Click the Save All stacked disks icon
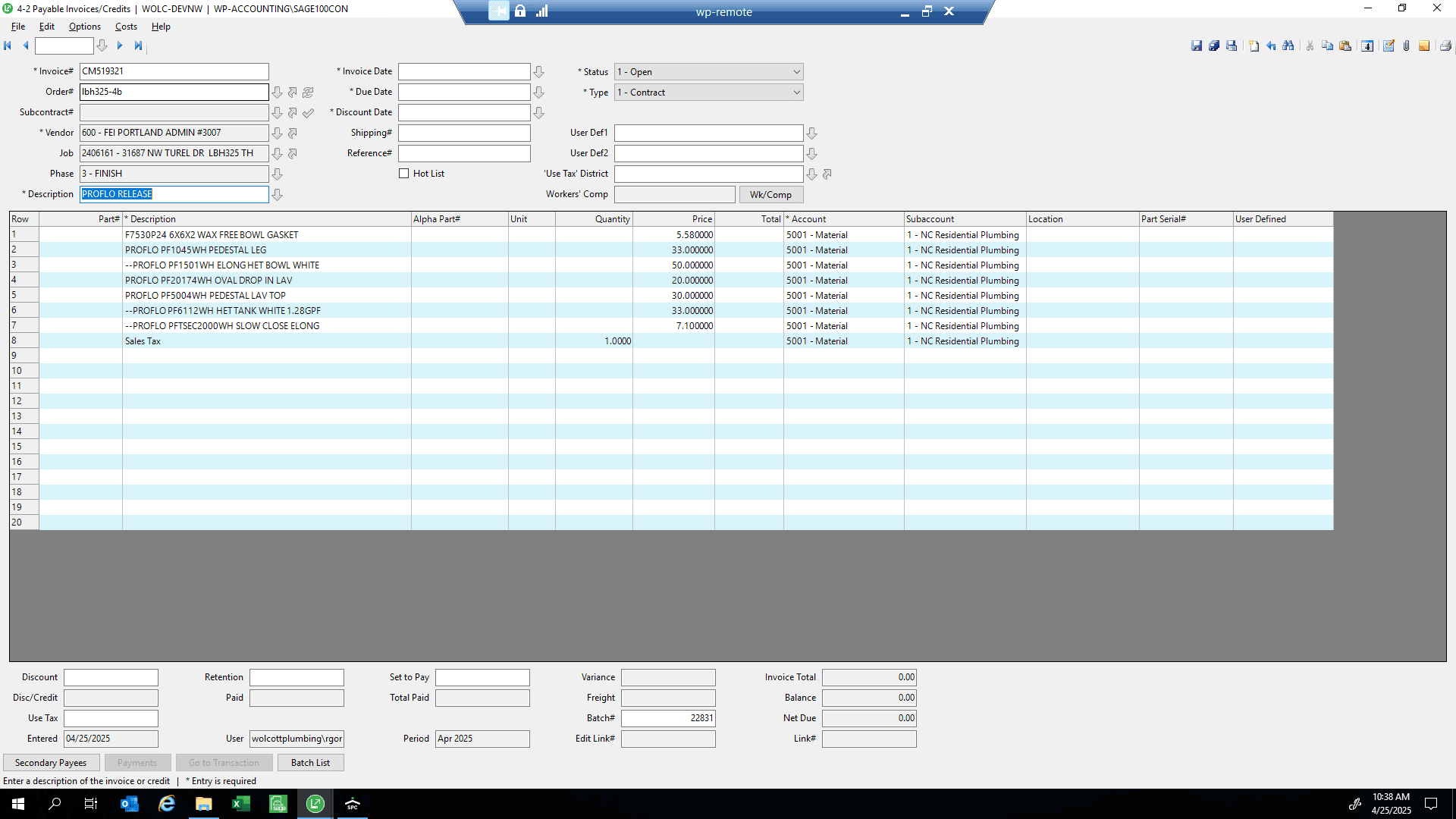The image size is (1456, 819). click(1214, 46)
